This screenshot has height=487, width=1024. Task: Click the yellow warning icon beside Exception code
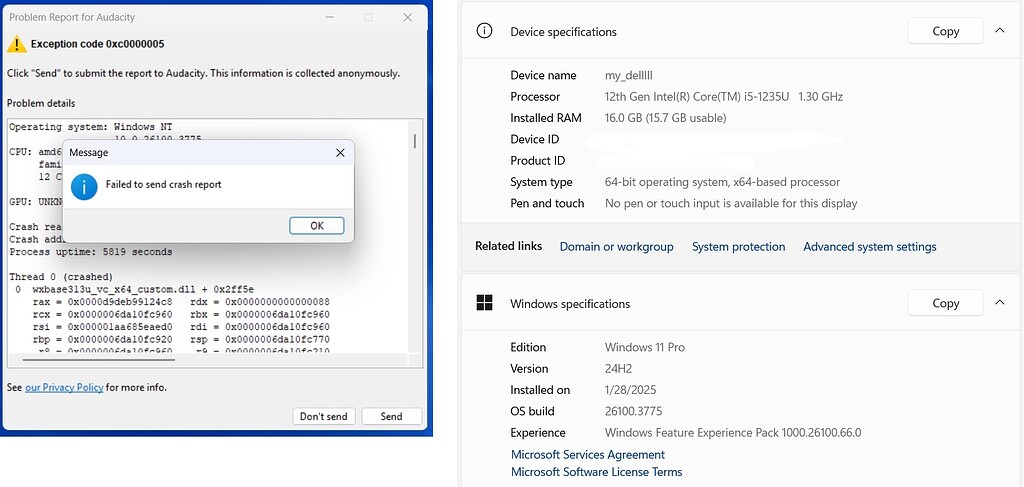coord(16,44)
